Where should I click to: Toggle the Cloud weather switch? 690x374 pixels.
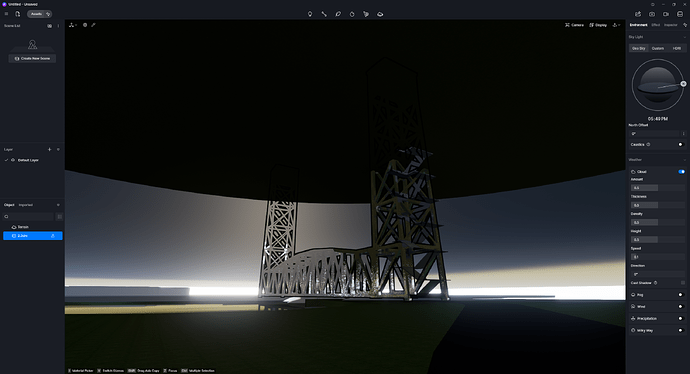tap(681, 172)
